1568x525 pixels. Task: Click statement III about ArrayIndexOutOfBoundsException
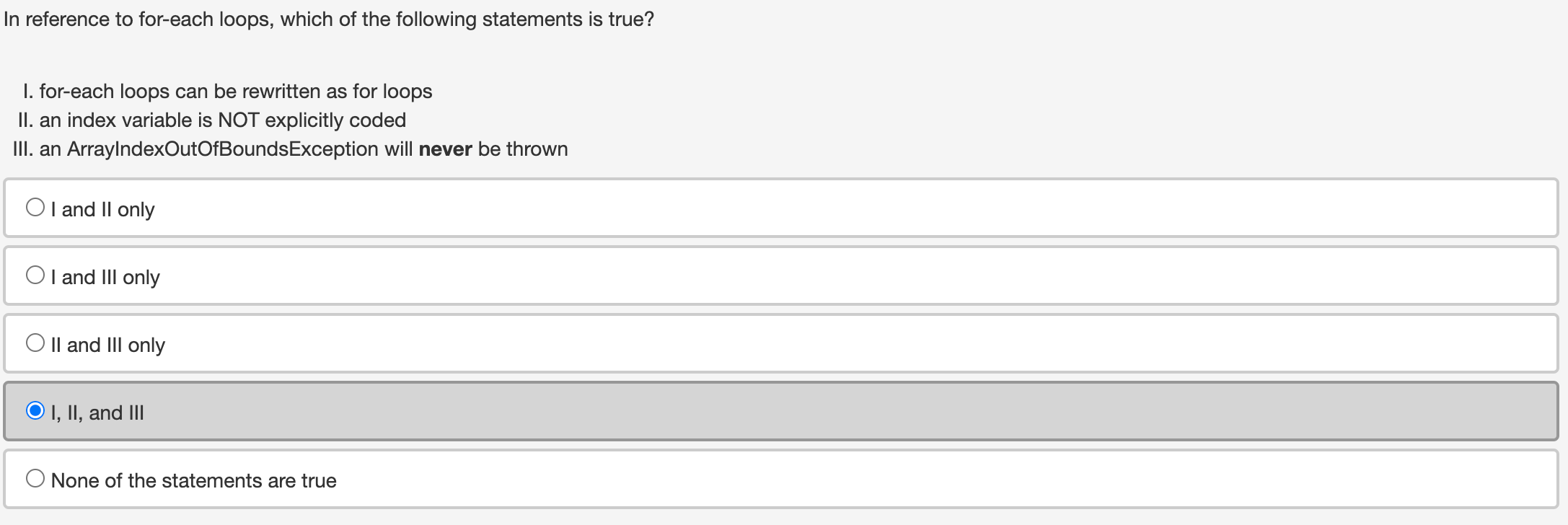(x=291, y=149)
